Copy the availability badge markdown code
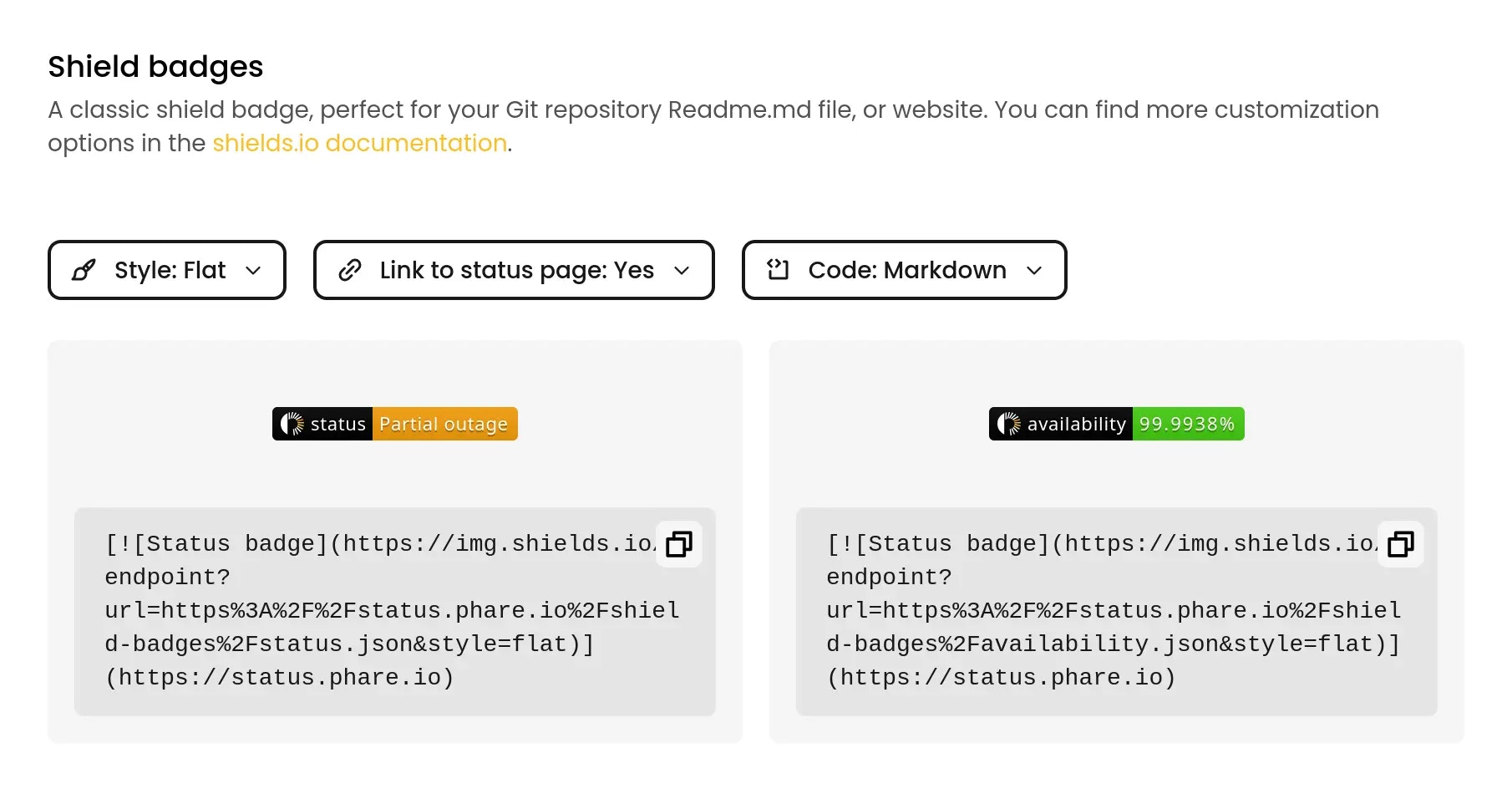1512x794 pixels. (1401, 544)
